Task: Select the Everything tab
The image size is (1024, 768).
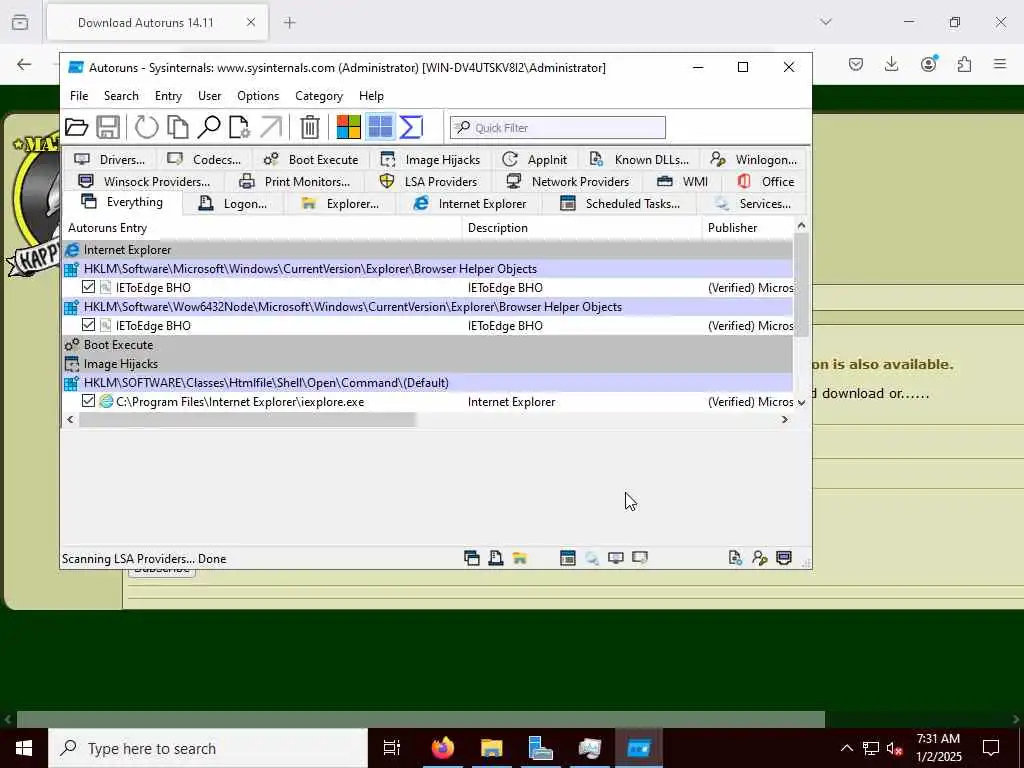Action: tap(122, 202)
